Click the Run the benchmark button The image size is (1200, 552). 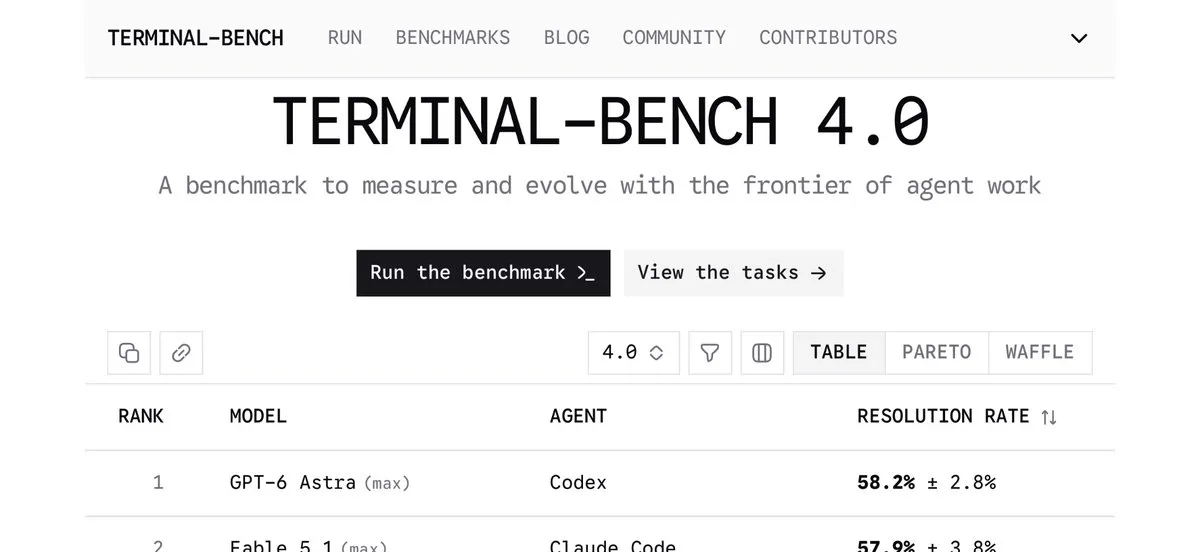point(483,273)
